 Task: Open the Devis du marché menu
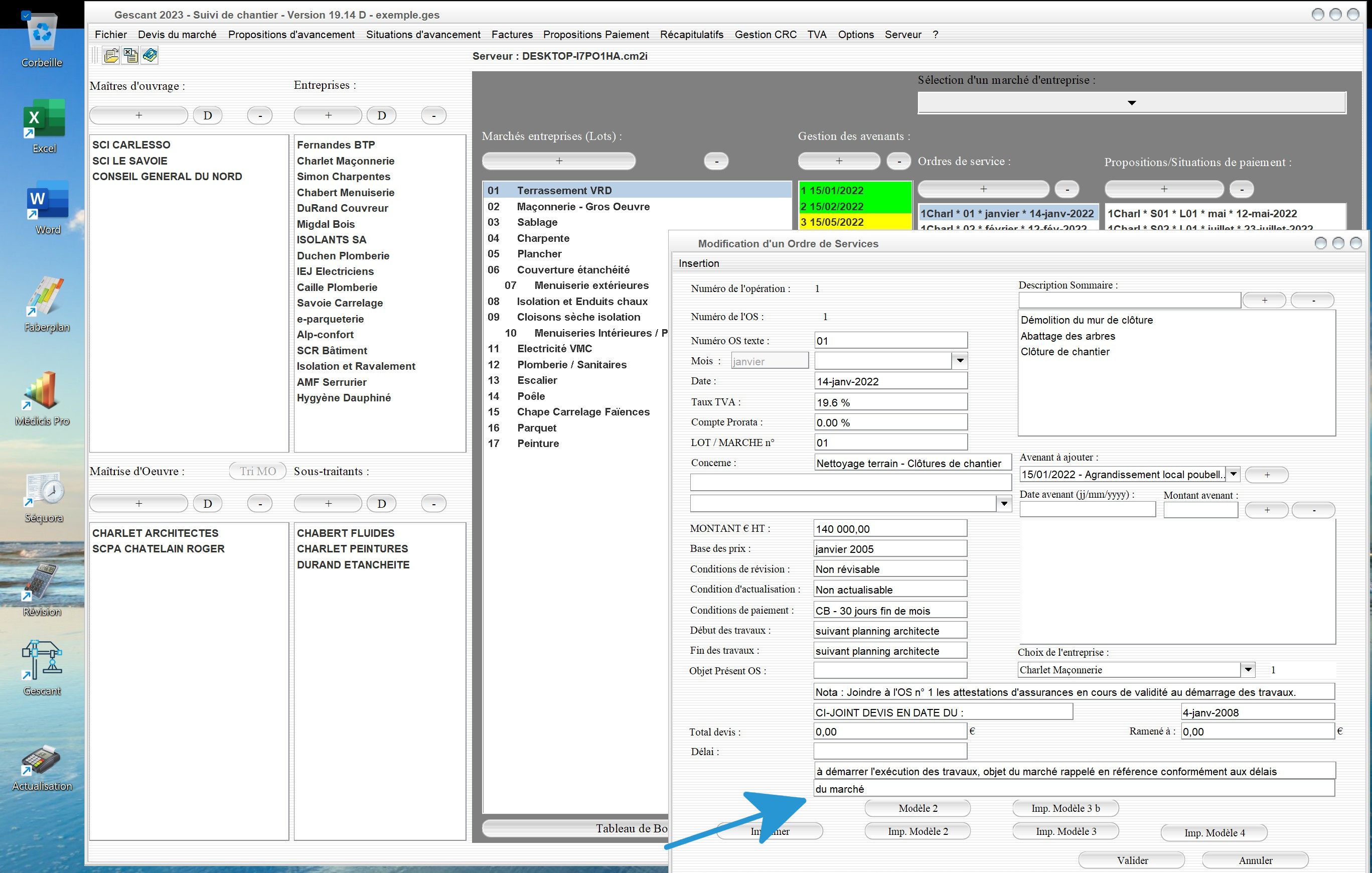pyautogui.click(x=177, y=34)
